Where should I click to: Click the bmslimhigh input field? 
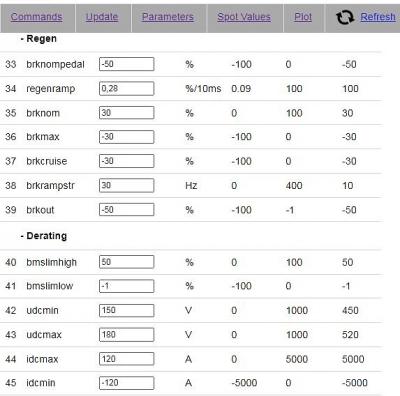tap(127, 262)
